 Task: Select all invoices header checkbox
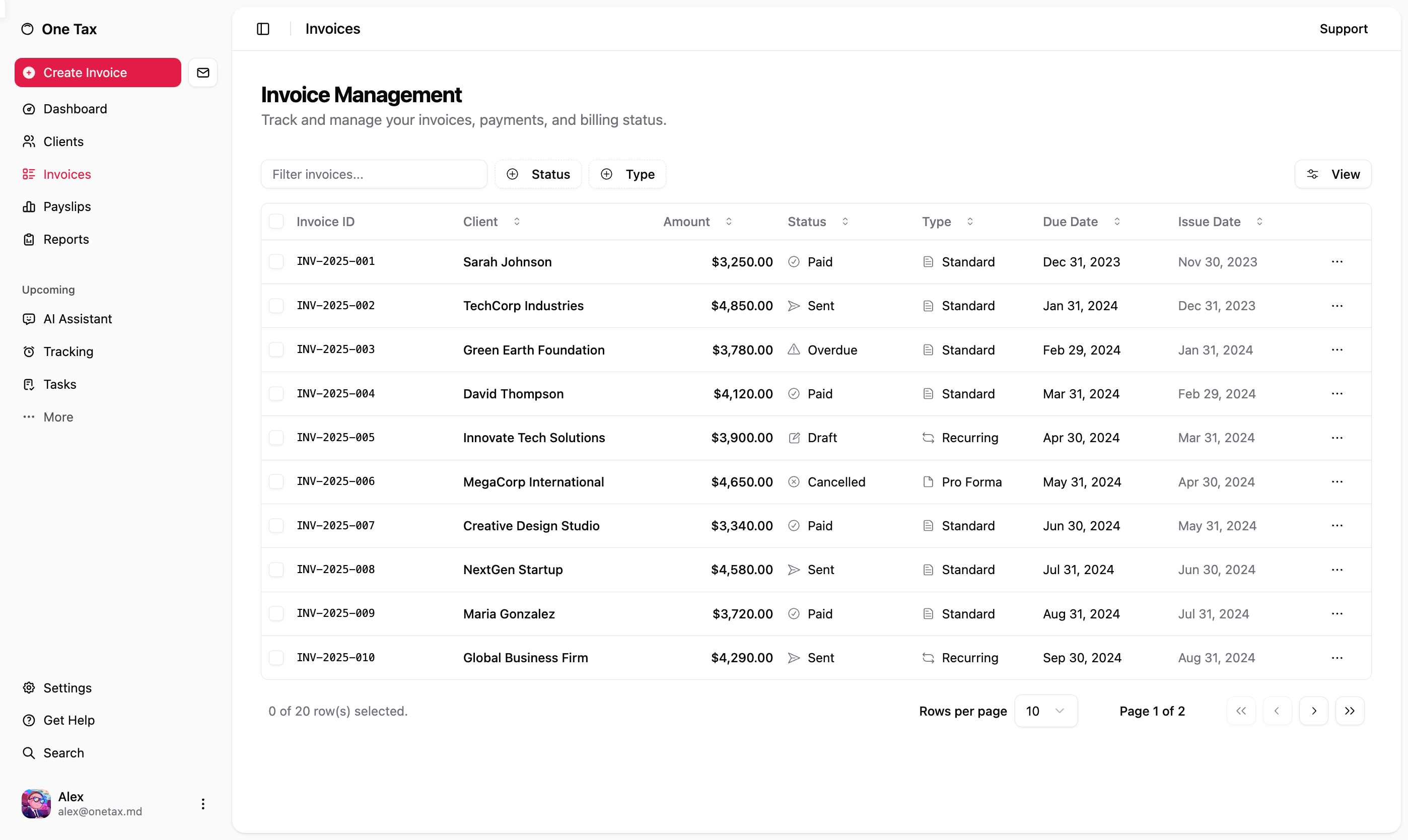[x=276, y=221]
